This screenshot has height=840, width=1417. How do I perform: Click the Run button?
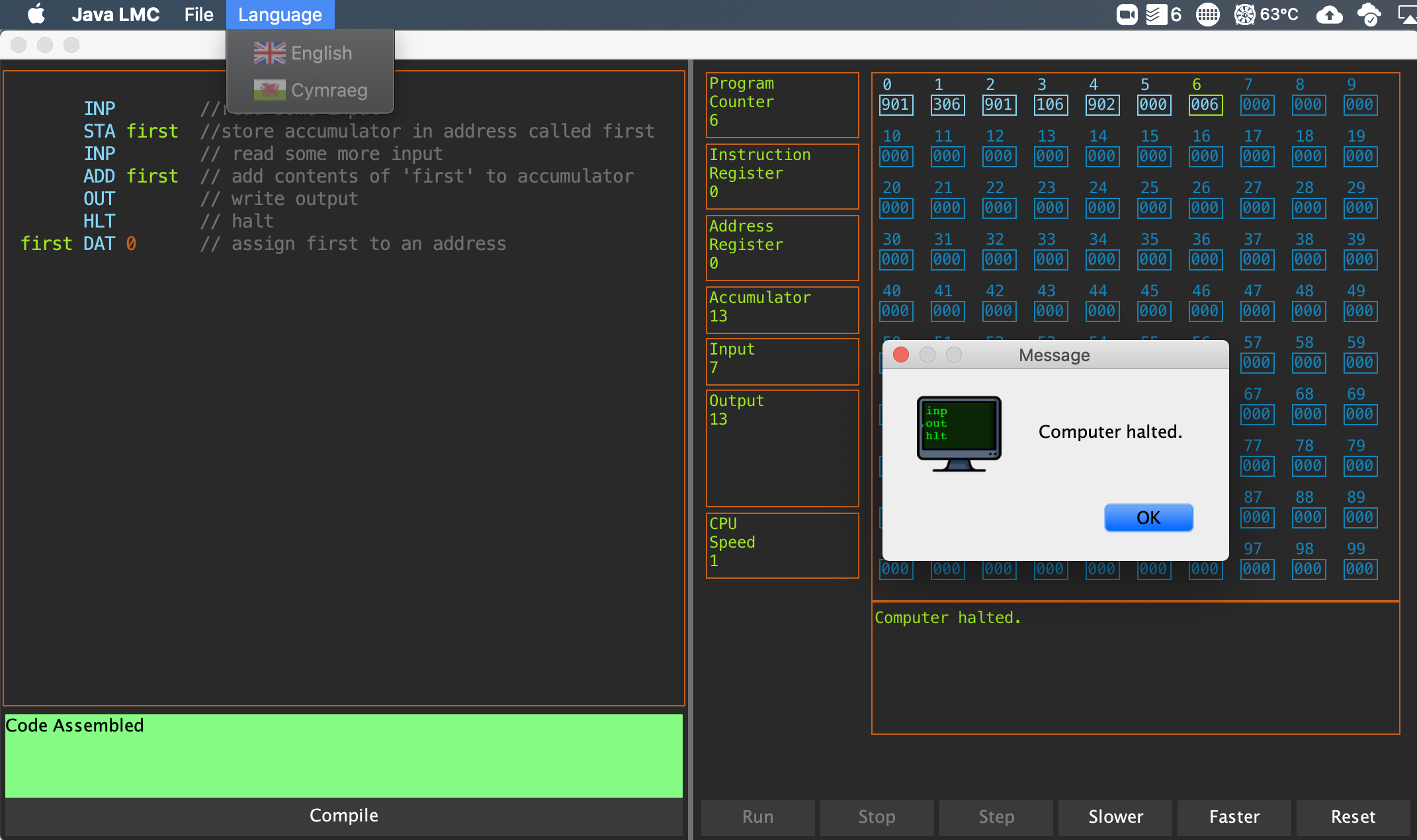(758, 817)
